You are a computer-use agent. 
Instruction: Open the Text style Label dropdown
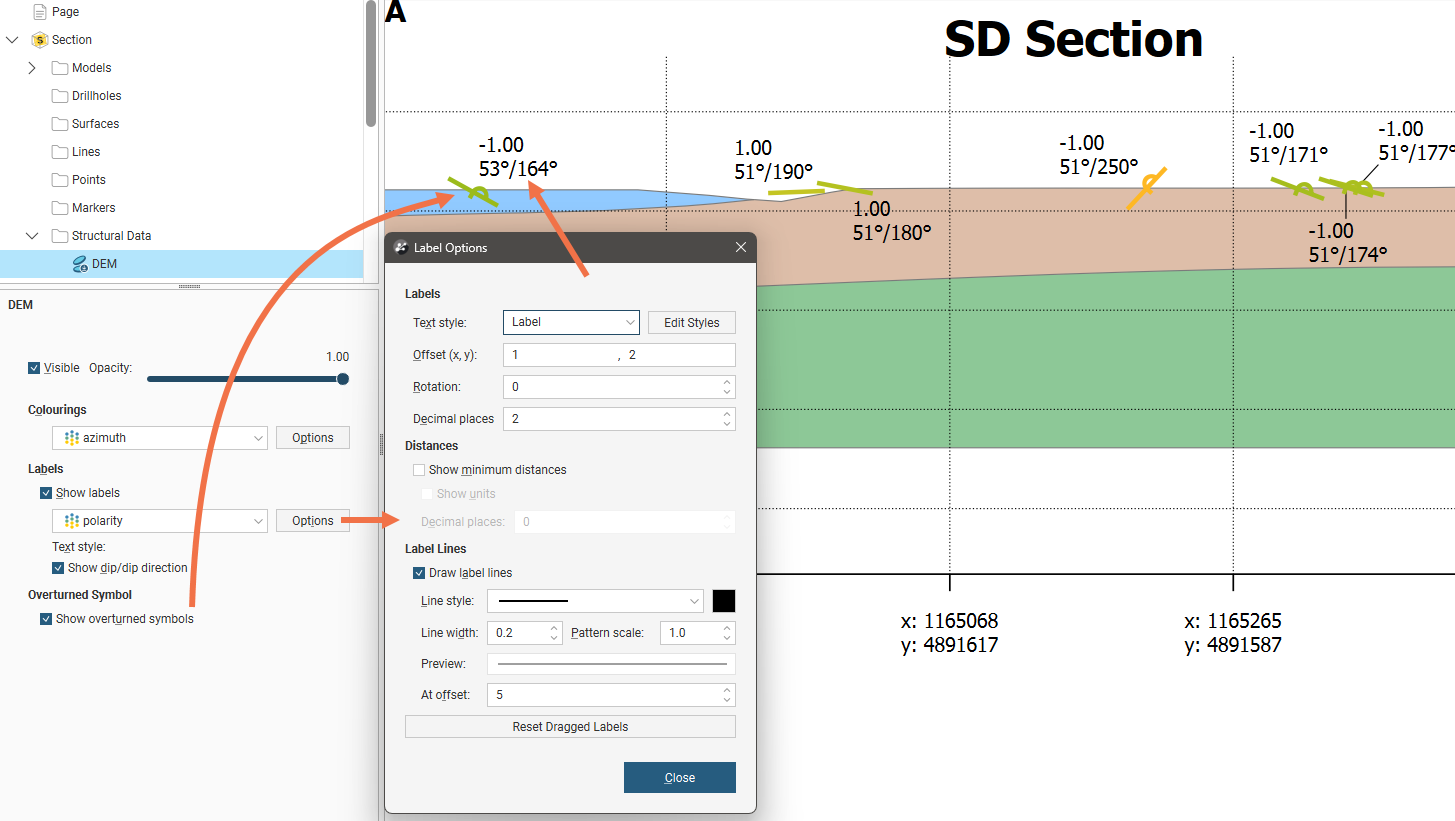click(571, 322)
